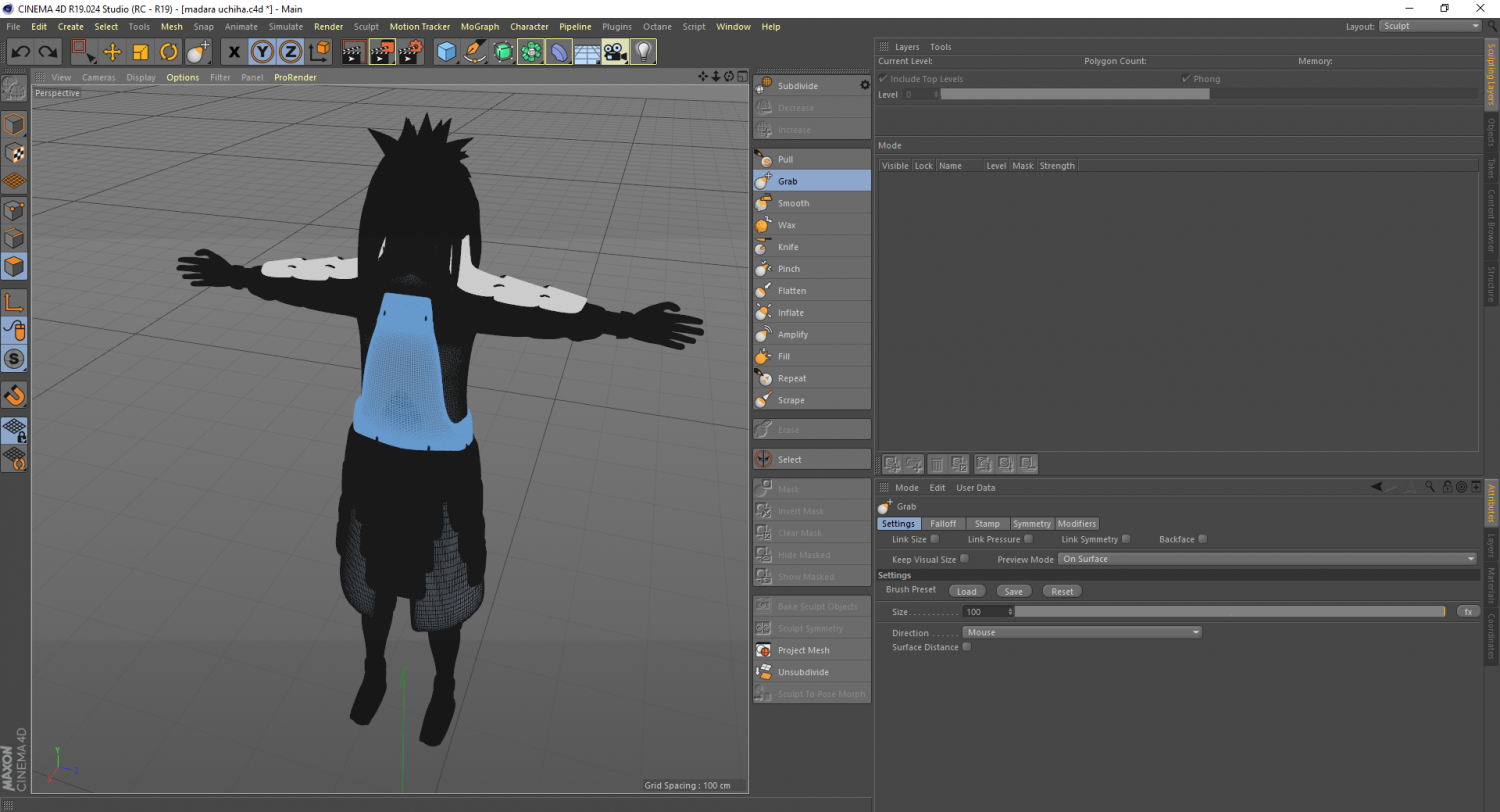Load a brush preset
Screen dimensions: 1500x812
(x=966, y=591)
